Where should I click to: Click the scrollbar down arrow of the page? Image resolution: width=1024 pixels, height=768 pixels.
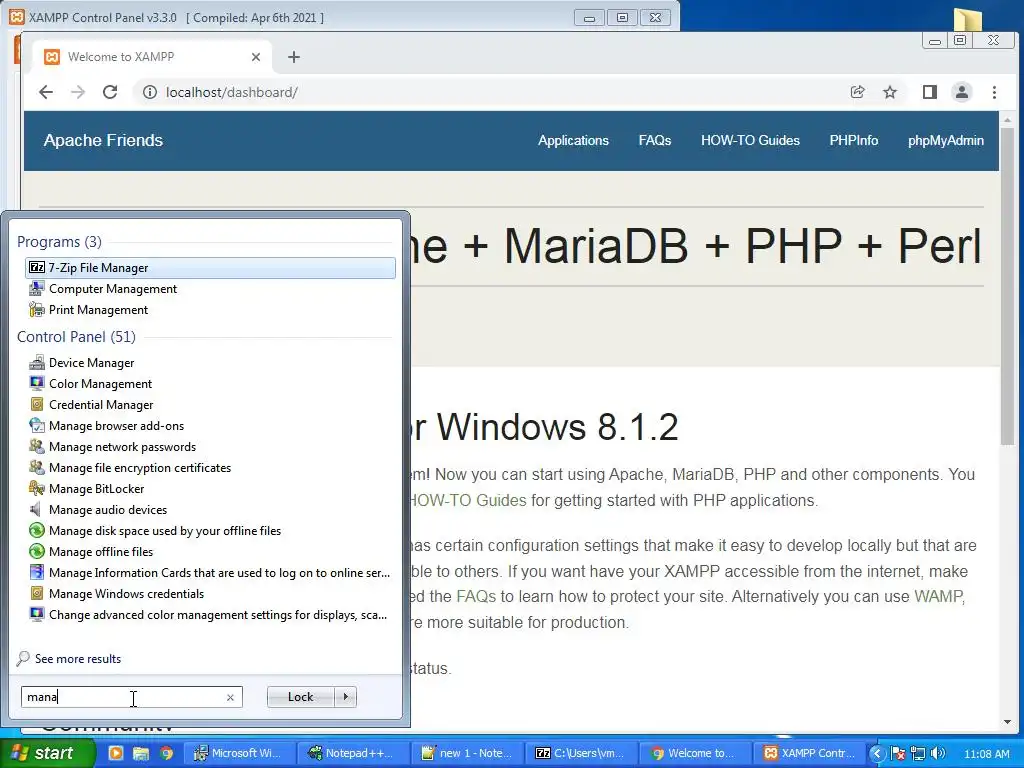(1007, 722)
